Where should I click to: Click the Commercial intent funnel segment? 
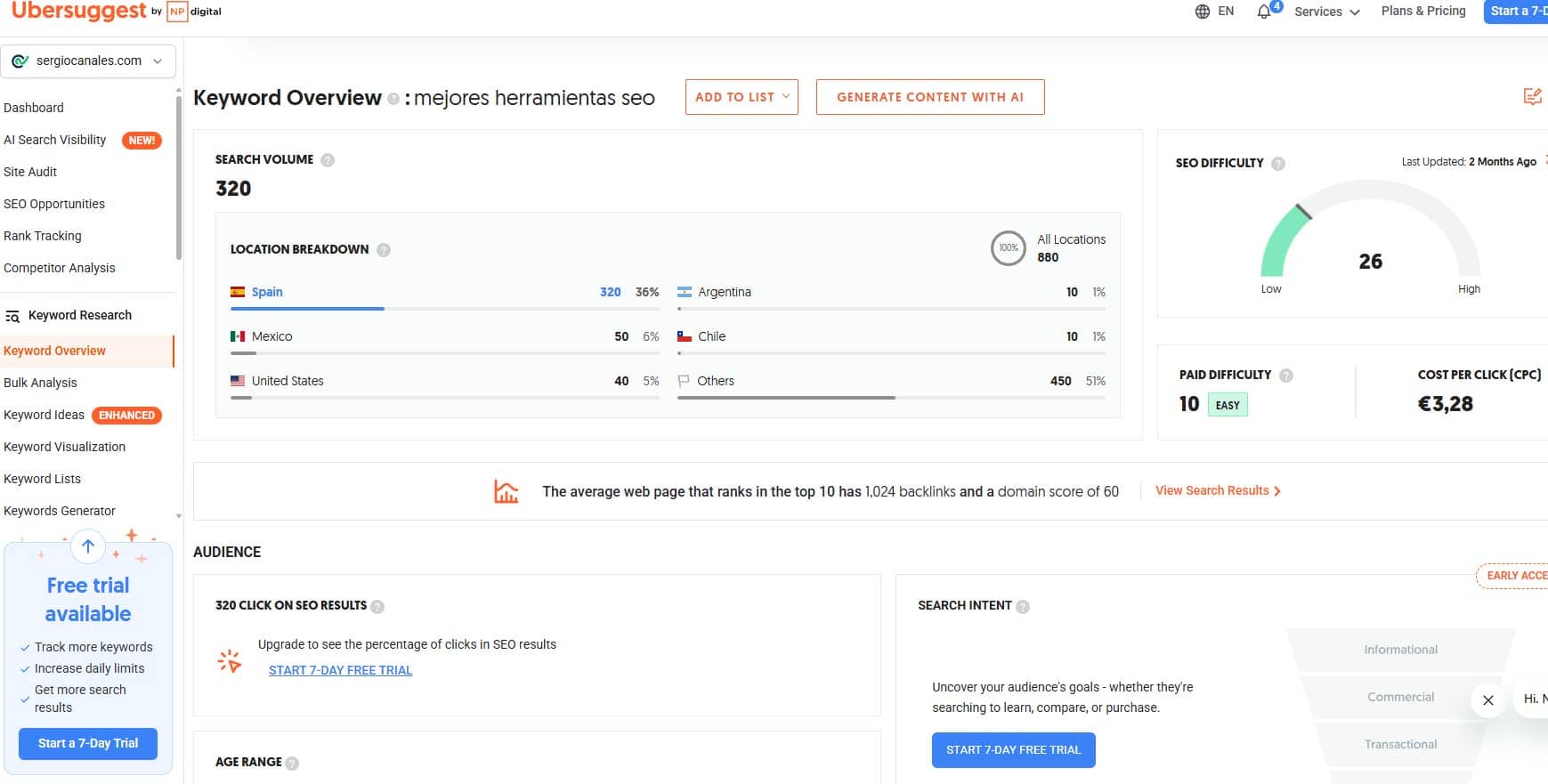pos(1400,697)
